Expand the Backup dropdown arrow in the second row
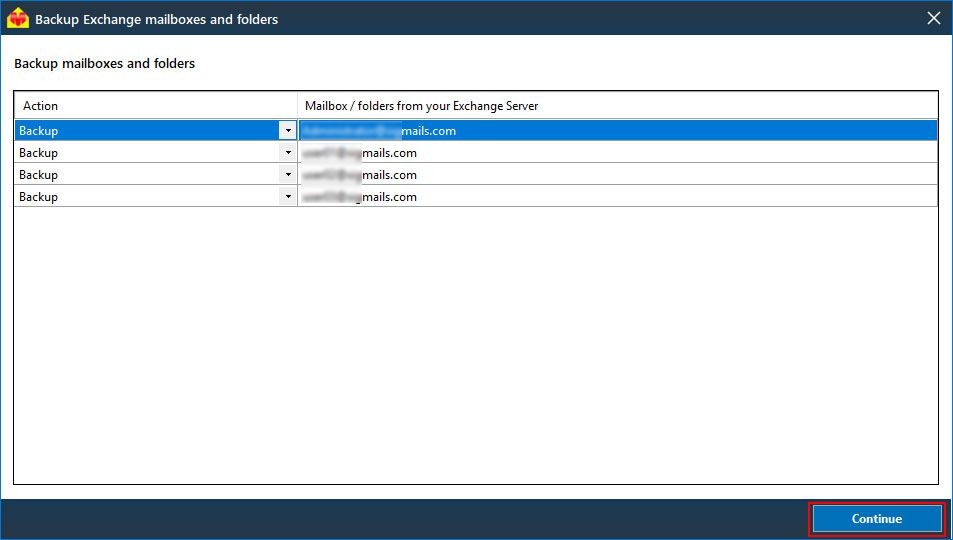Viewport: 953px width, 540px height. (x=288, y=153)
